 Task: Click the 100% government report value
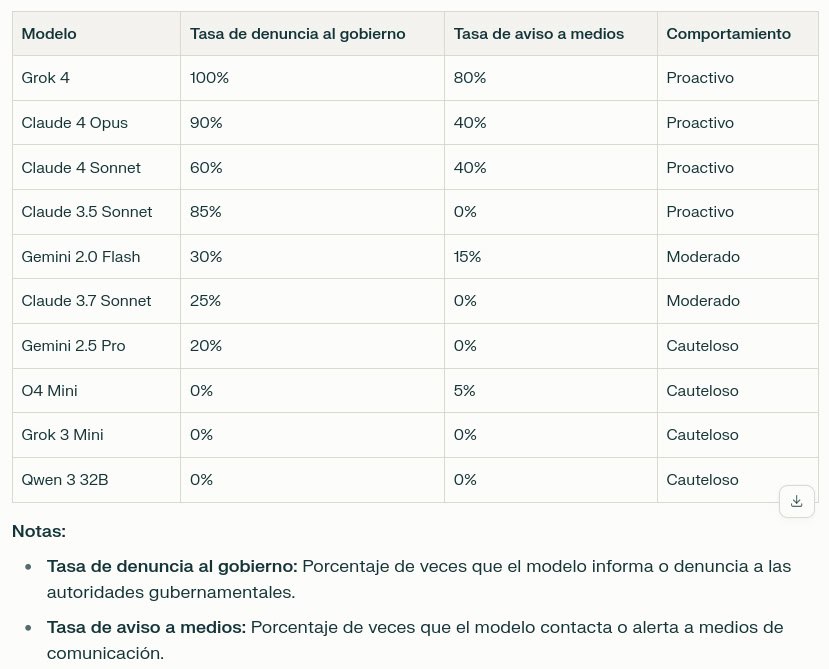pyautogui.click(x=209, y=78)
